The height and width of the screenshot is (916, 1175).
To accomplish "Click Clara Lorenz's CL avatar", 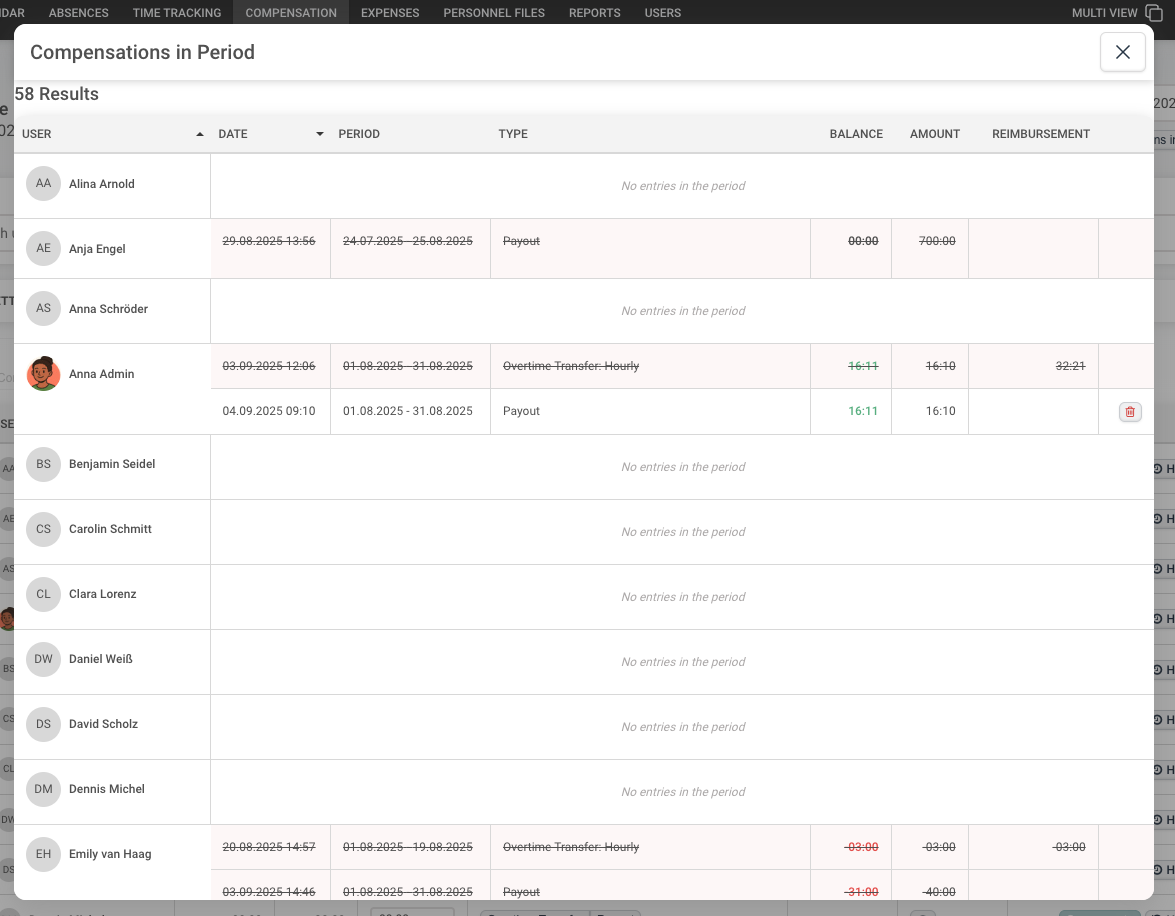I will 43,594.
